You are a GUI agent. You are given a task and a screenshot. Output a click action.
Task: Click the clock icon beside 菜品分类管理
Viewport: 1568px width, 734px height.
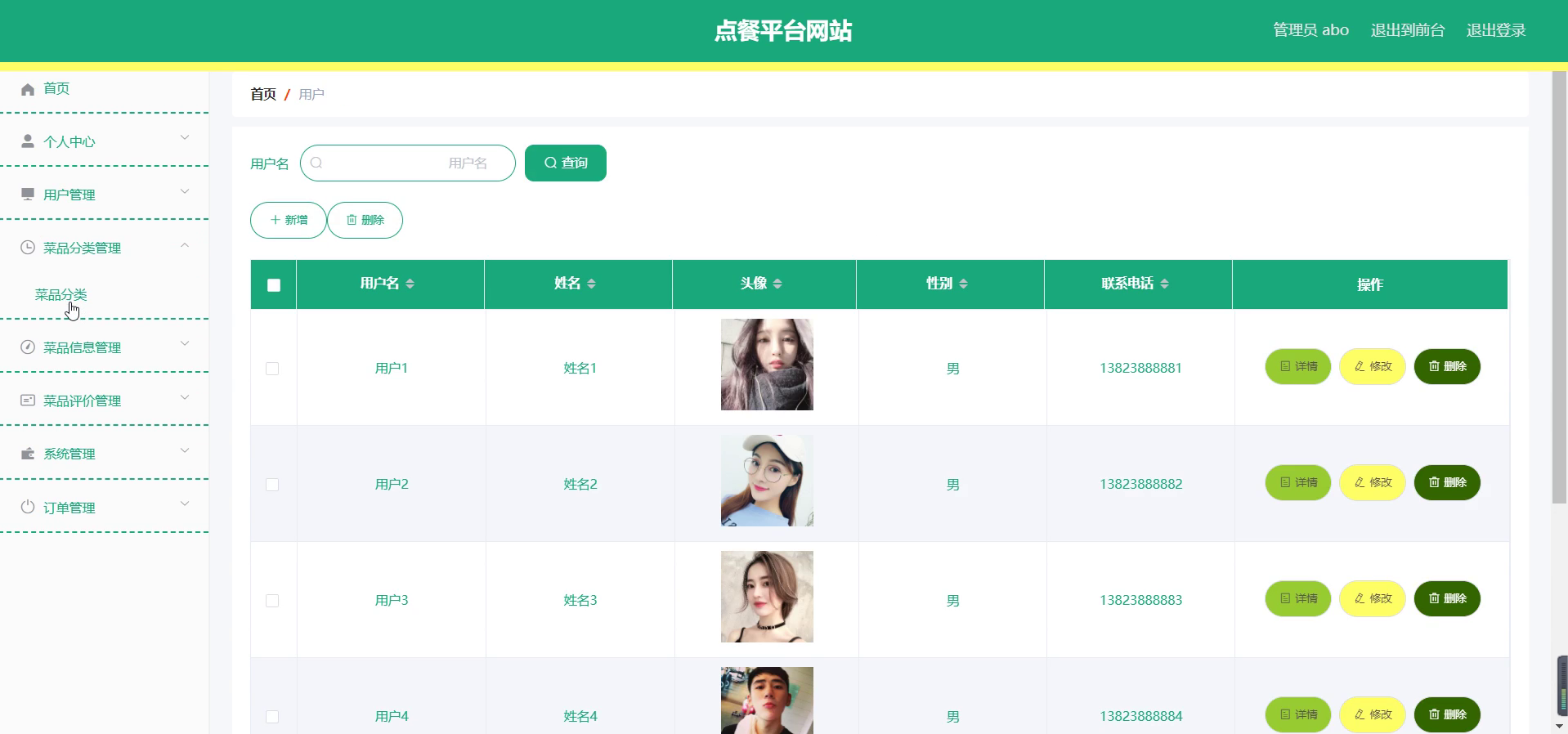point(28,248)
